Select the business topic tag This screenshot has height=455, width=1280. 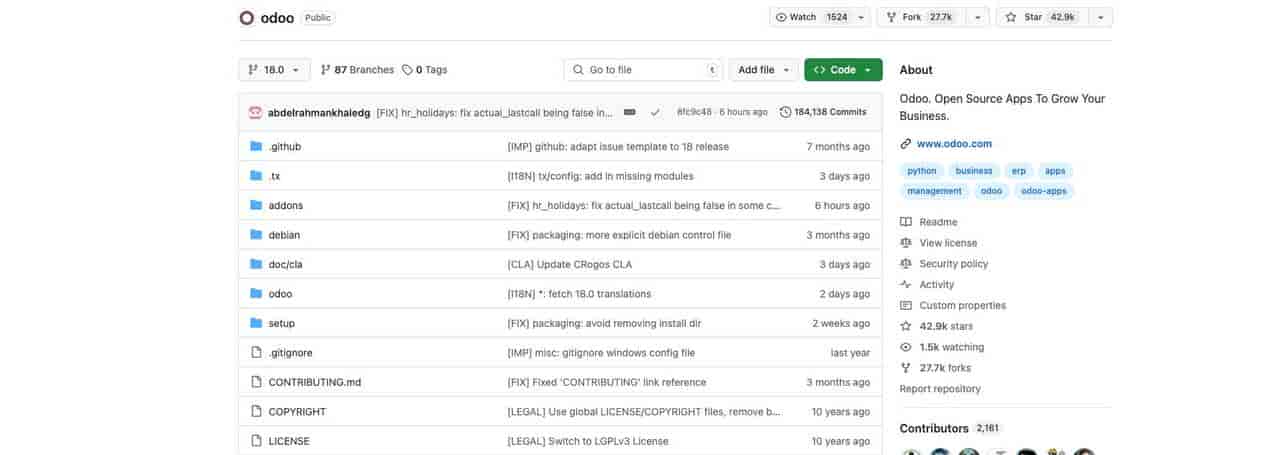point(974,171)
